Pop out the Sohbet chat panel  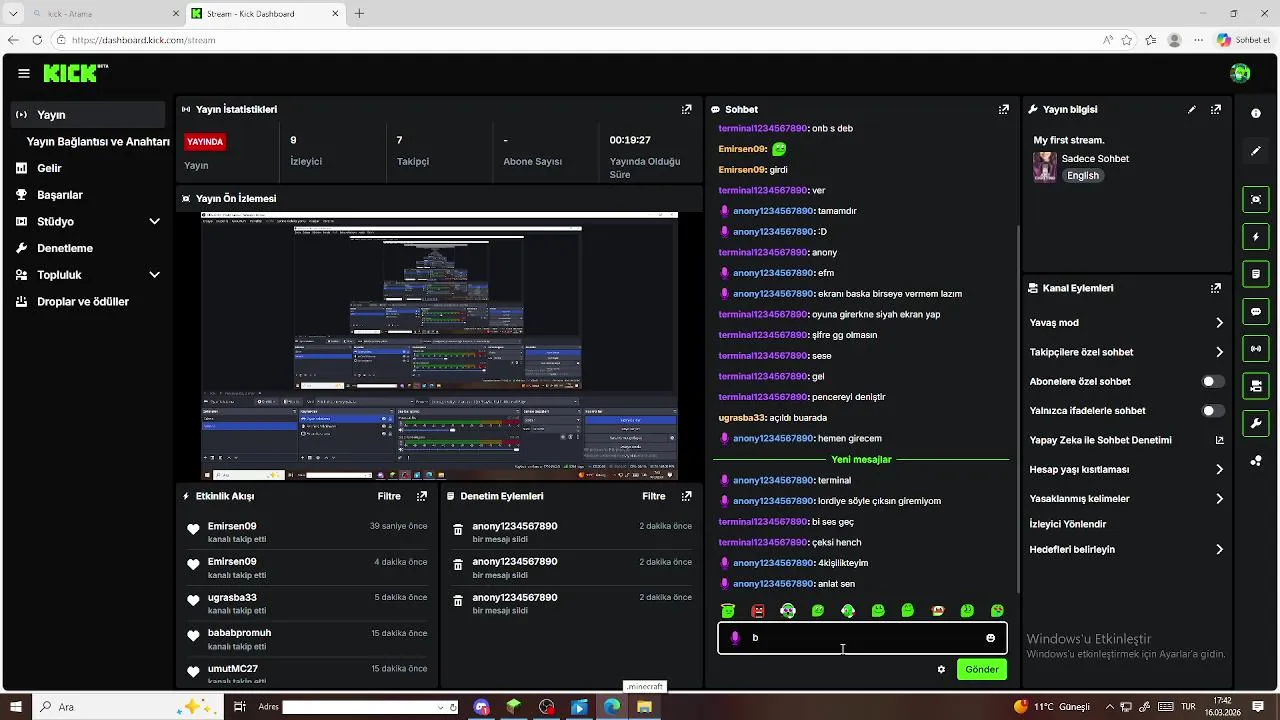coord(1003,109)
